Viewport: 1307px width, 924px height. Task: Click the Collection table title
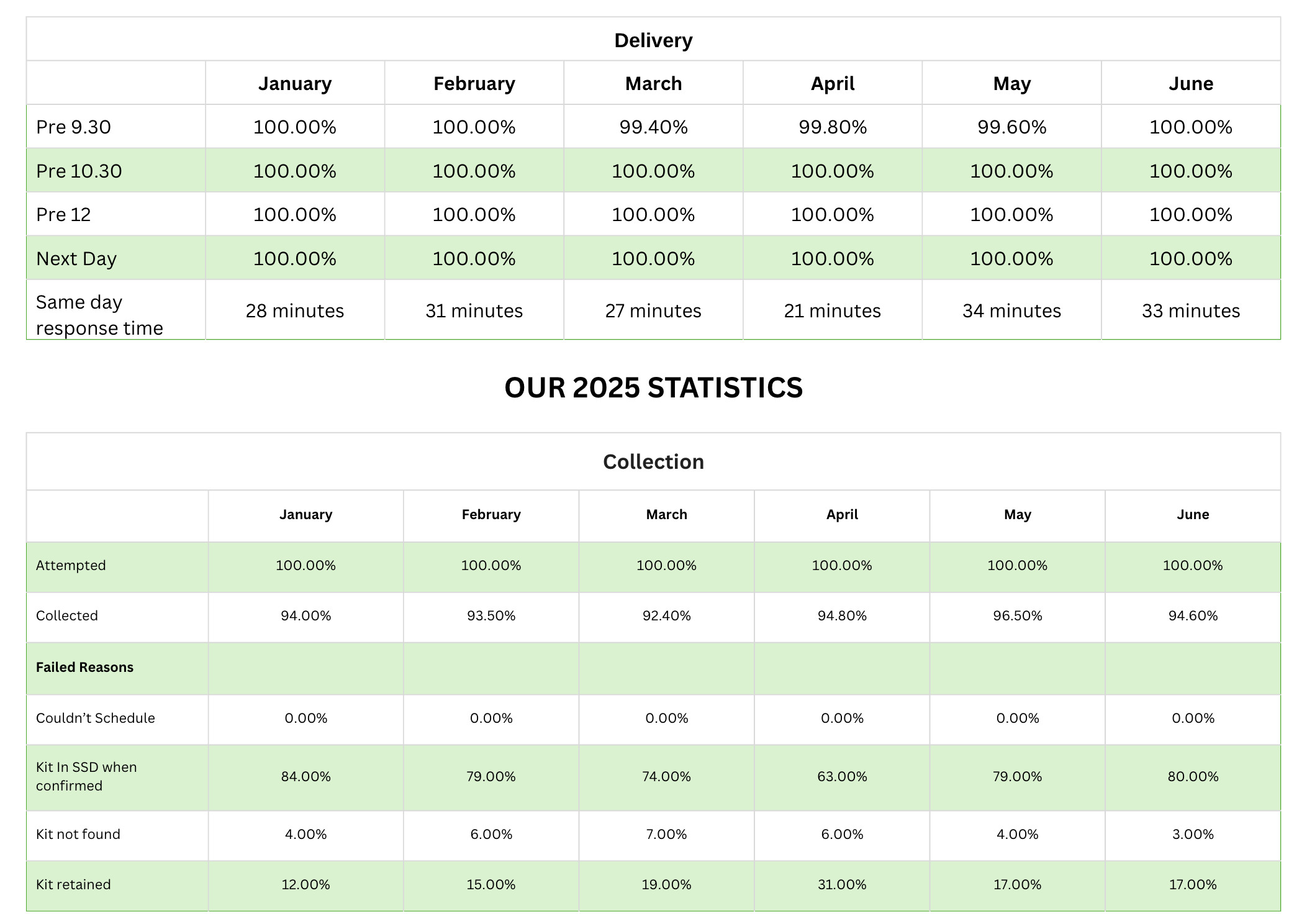pos(653,461)
